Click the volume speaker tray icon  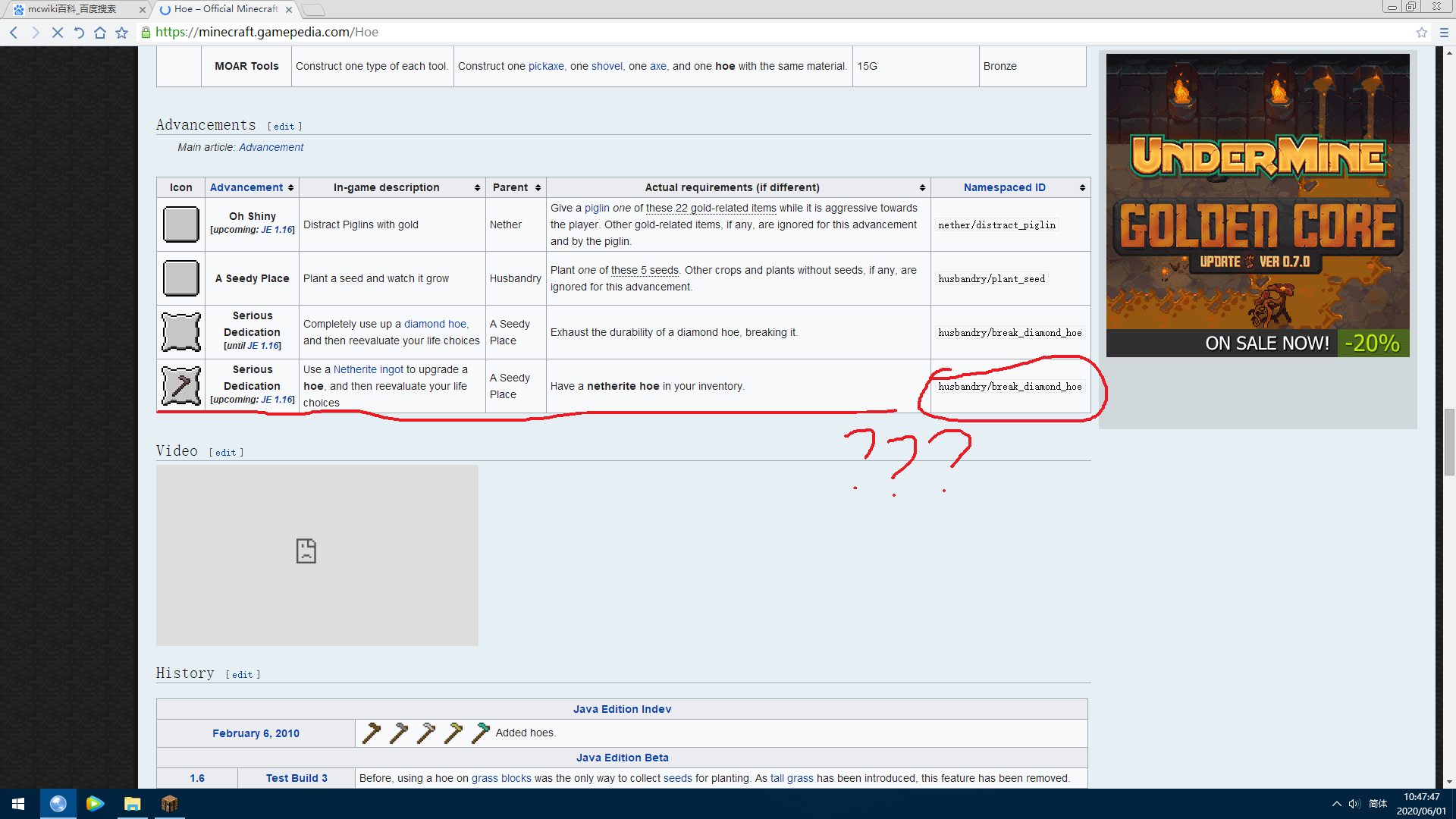tap(1354, 804)
